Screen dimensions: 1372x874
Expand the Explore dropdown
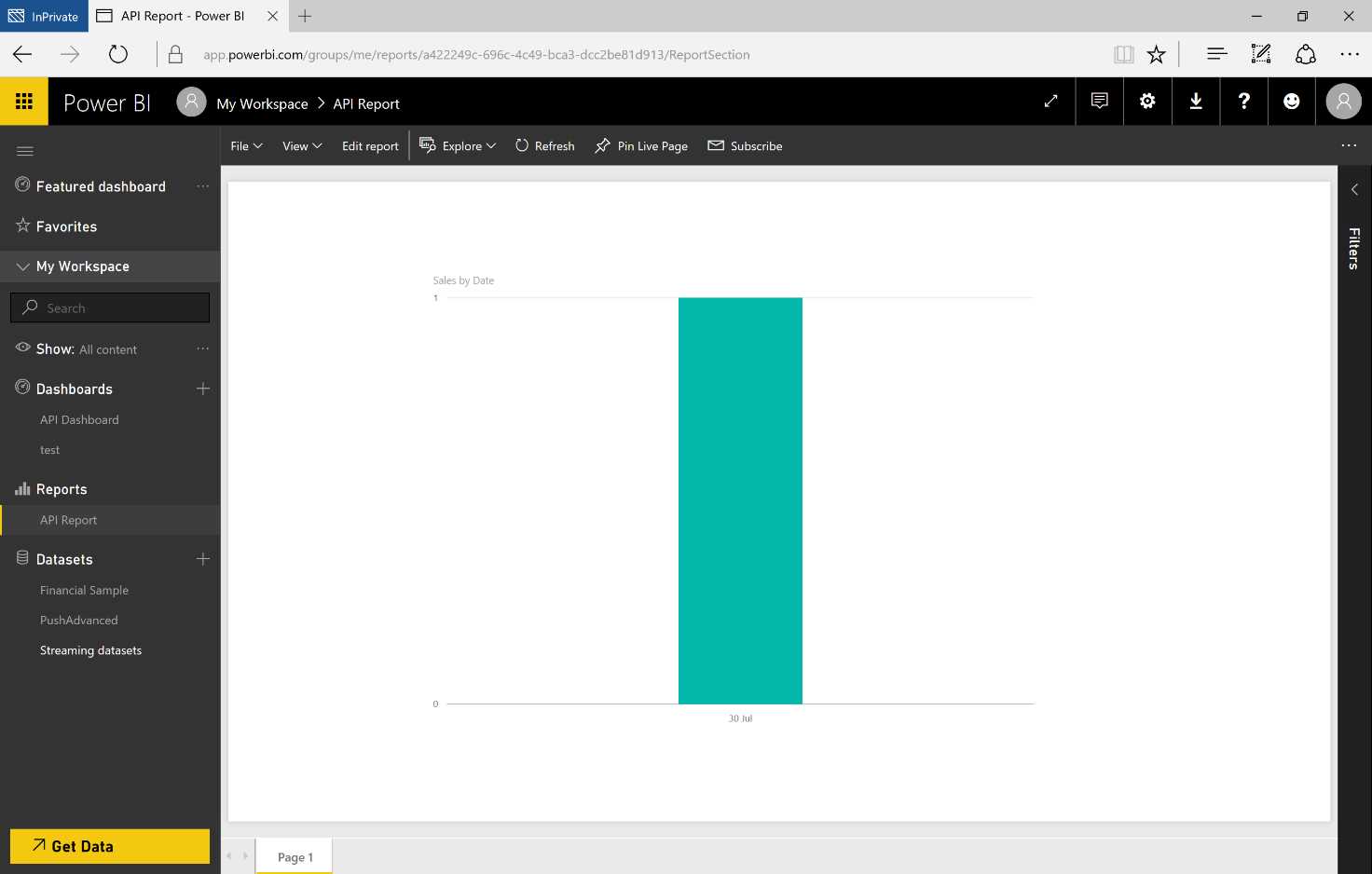click(x=458, y=145)
